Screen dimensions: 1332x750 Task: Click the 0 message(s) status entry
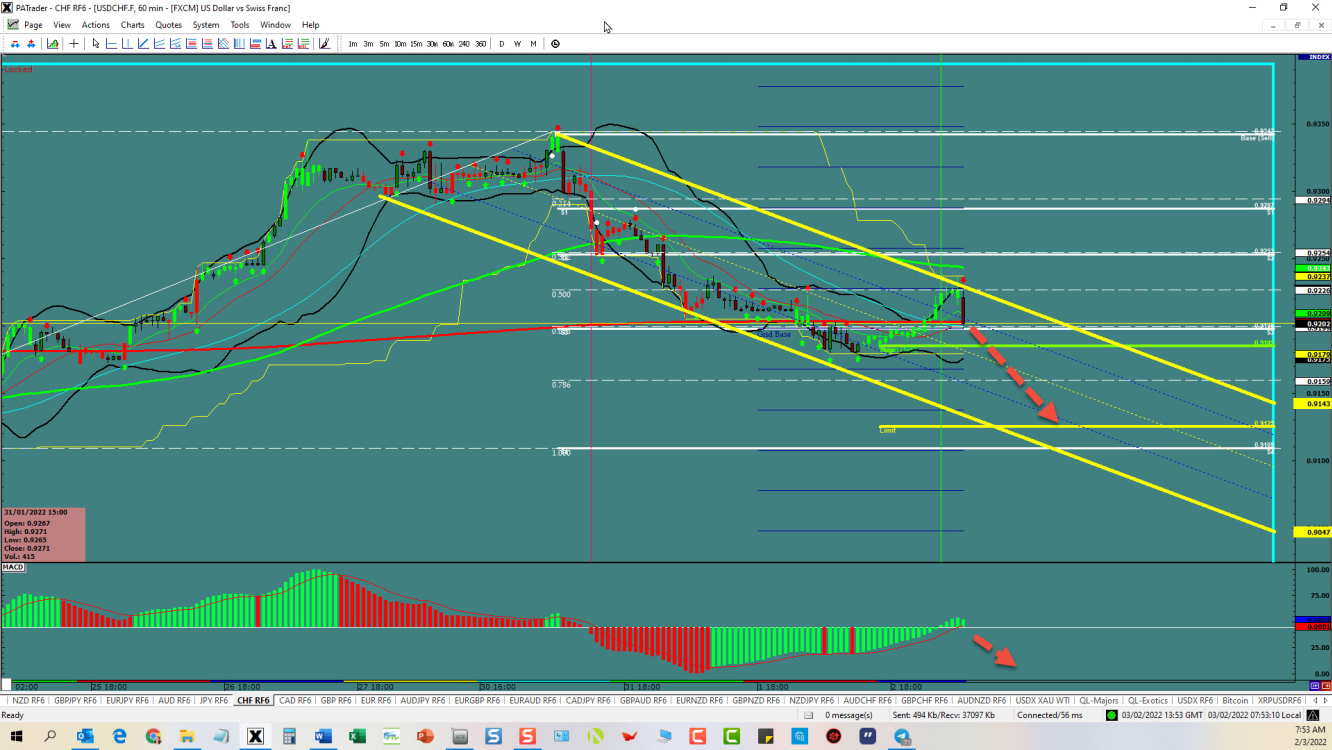[848, 715]
